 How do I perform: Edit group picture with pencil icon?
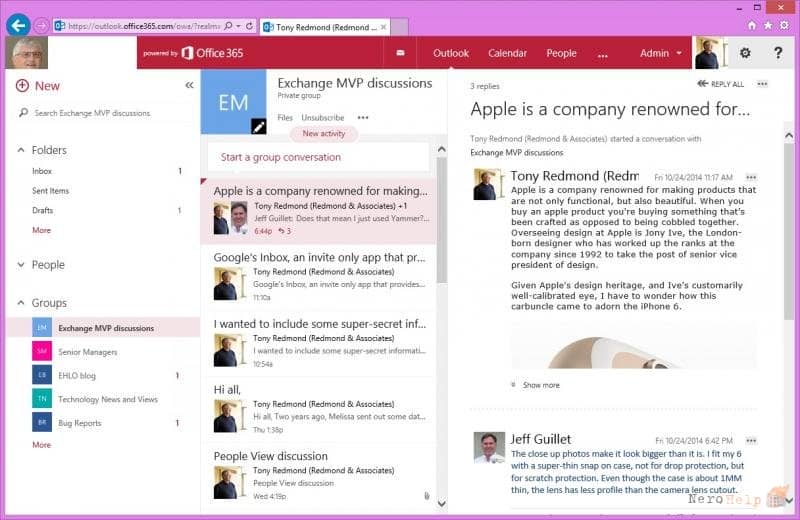point(259,127)
